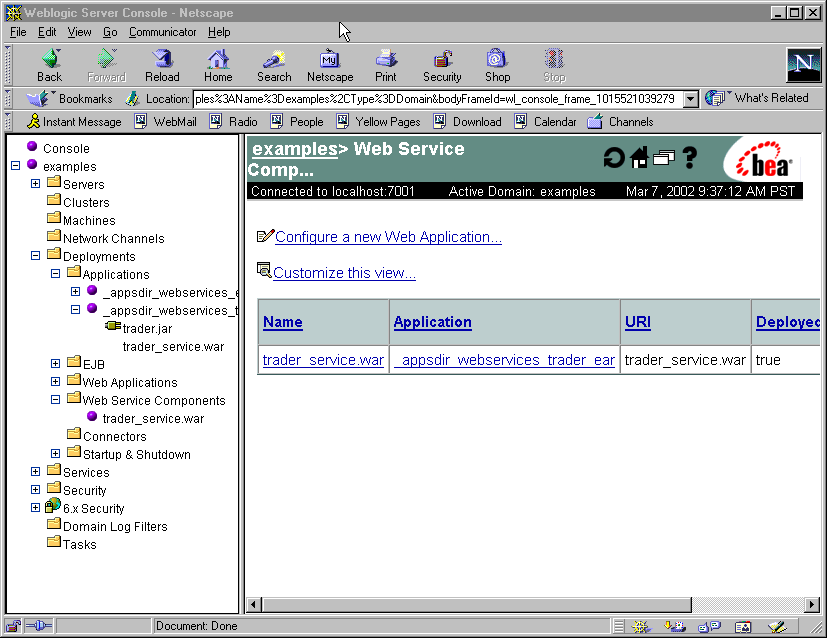827x638 pixels.
Task: Click the console refresh icon in header
Action: click(x=614, y=158)
